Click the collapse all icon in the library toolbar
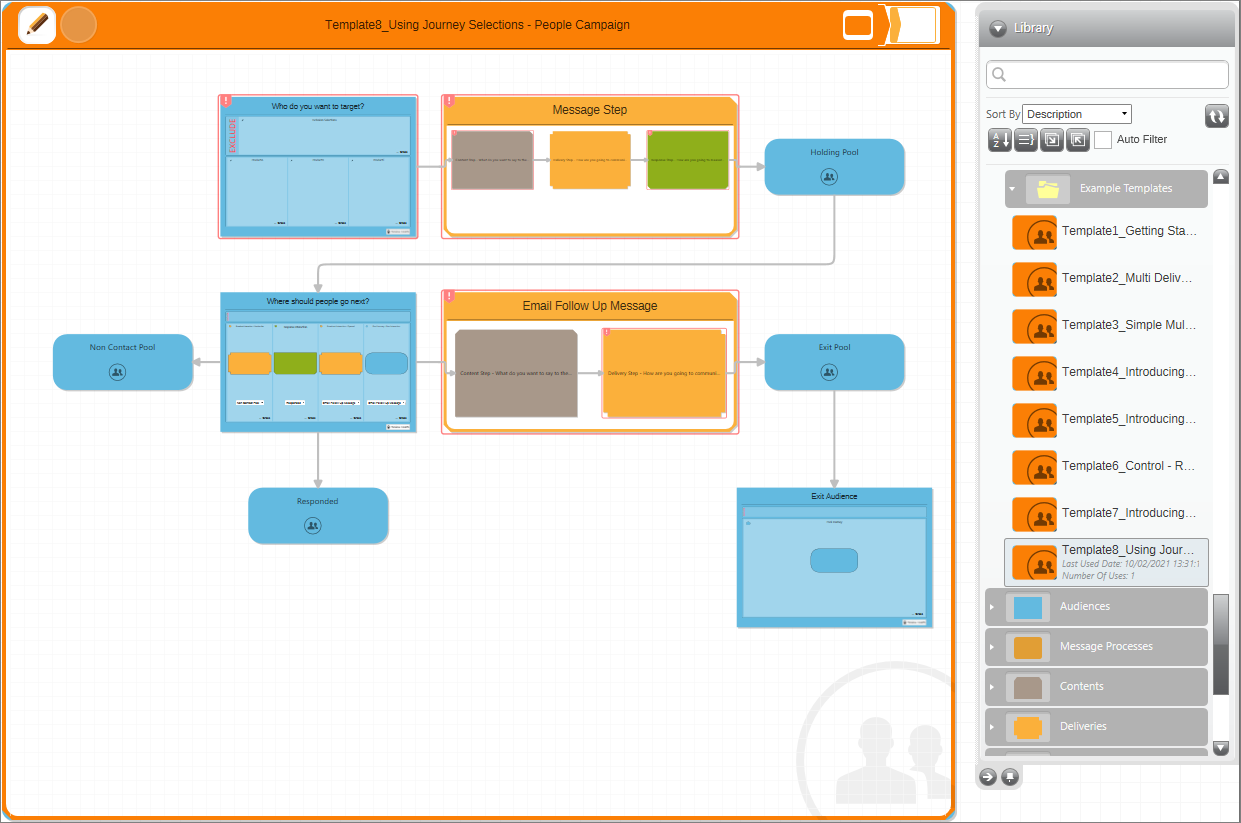The height and width of the screenshot is (823, 1241). (x=1077, y=140)
